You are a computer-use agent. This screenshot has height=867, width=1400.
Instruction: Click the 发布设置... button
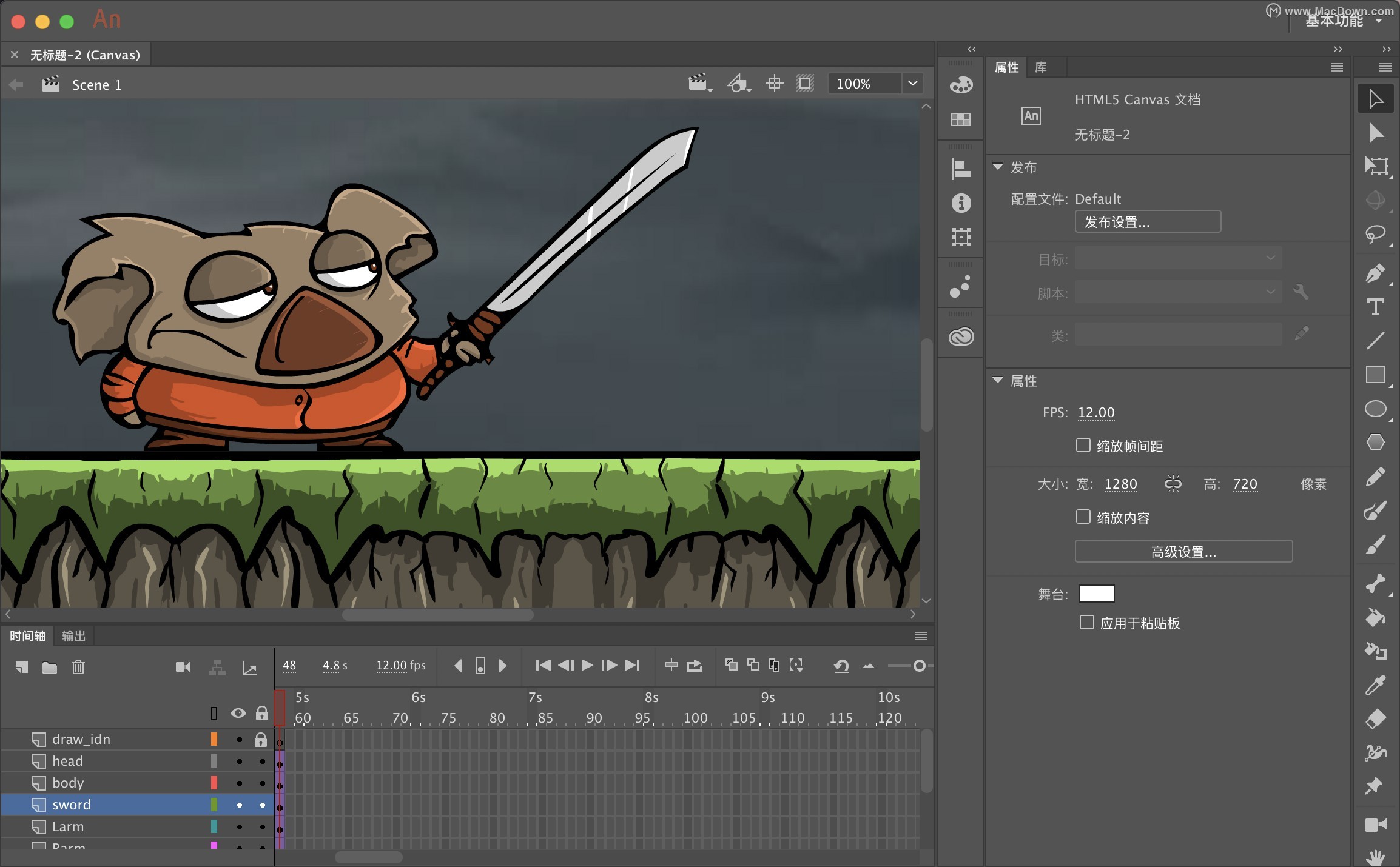[x=1148, y=222]
